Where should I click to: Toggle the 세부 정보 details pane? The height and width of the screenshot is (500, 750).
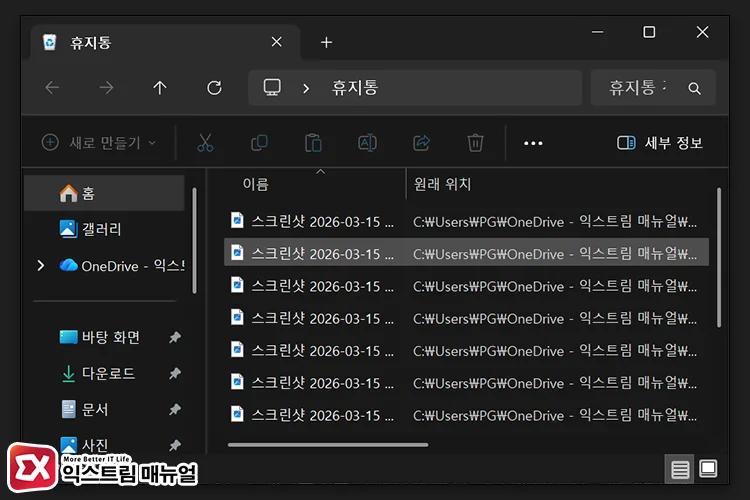tap(660, 143)
